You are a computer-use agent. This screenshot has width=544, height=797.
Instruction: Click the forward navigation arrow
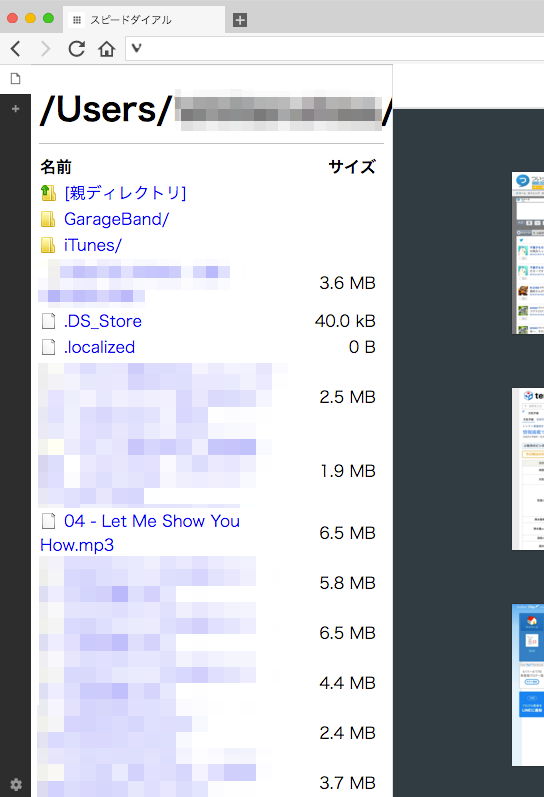point(45,49)
